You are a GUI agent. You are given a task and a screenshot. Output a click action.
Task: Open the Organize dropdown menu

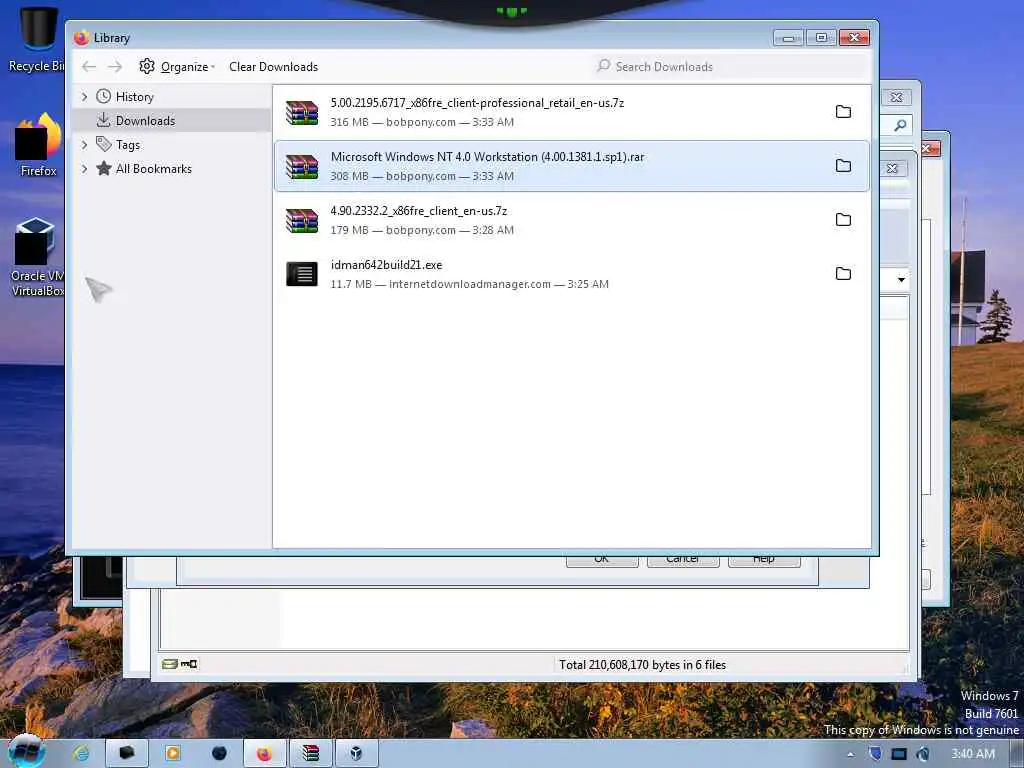pos(187,67)
